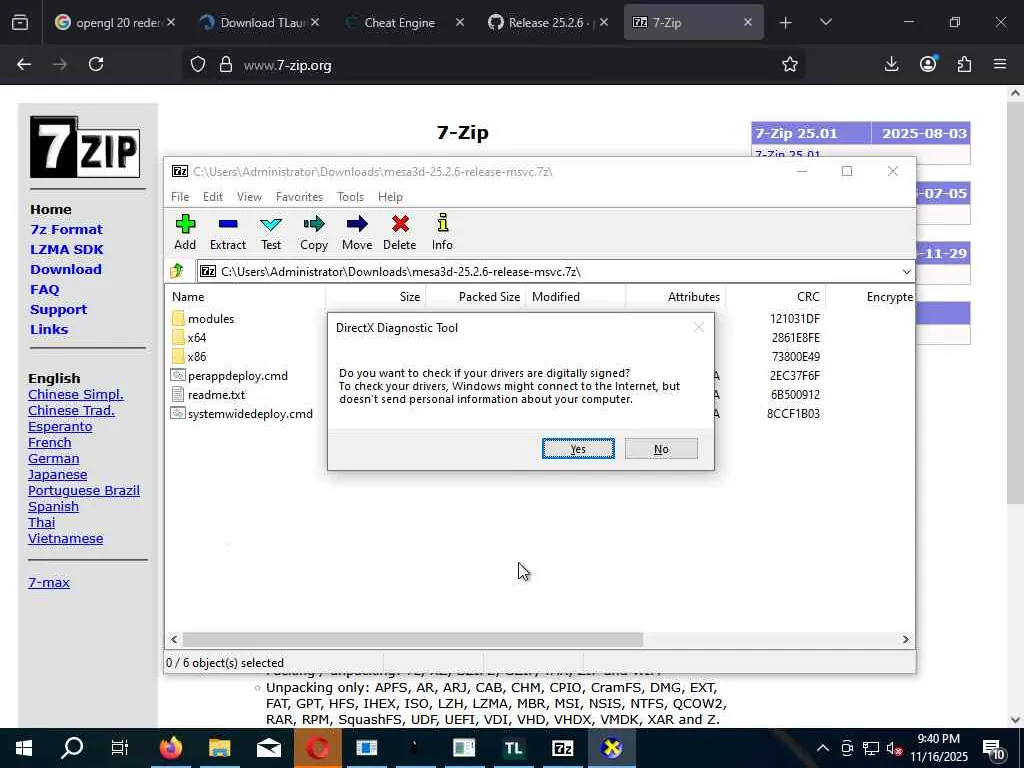Click the Extract toolbar icon

coord(228,232)
